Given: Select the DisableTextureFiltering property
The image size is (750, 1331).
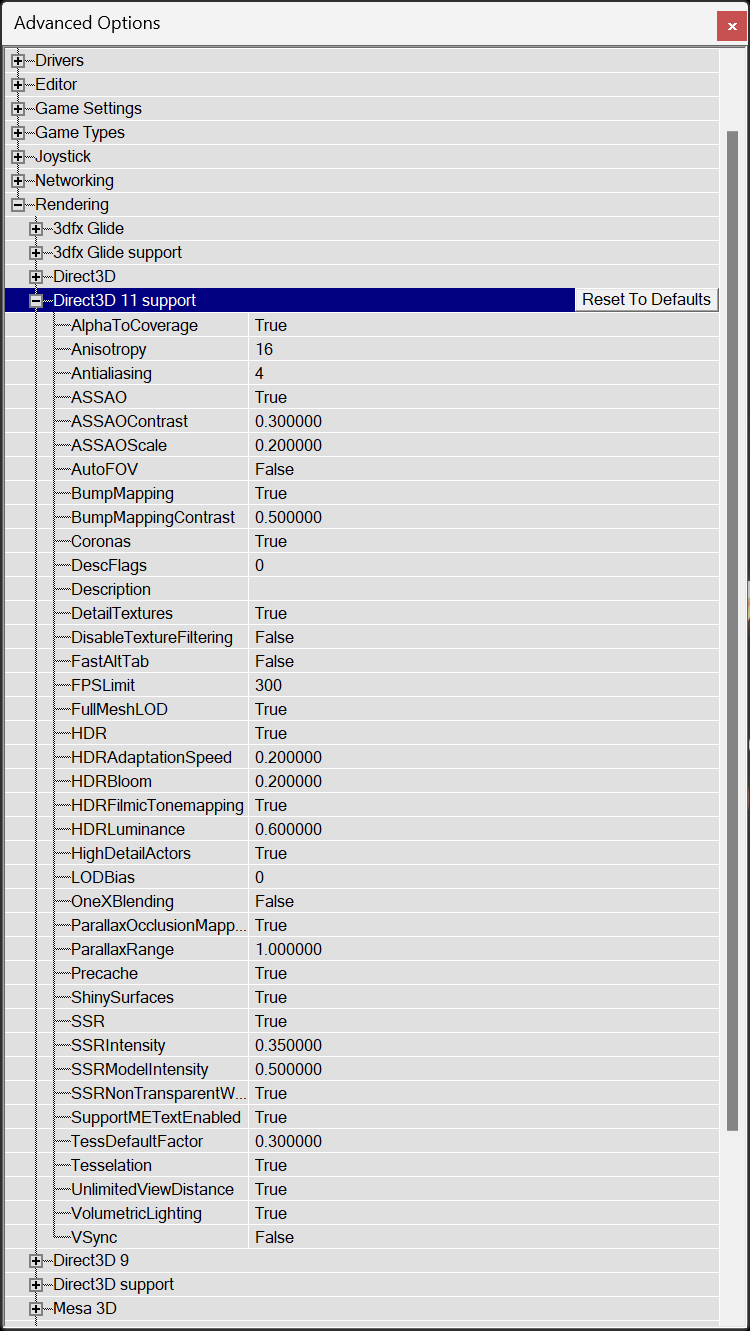Looking at the screenshot, I should coord(152,637).
